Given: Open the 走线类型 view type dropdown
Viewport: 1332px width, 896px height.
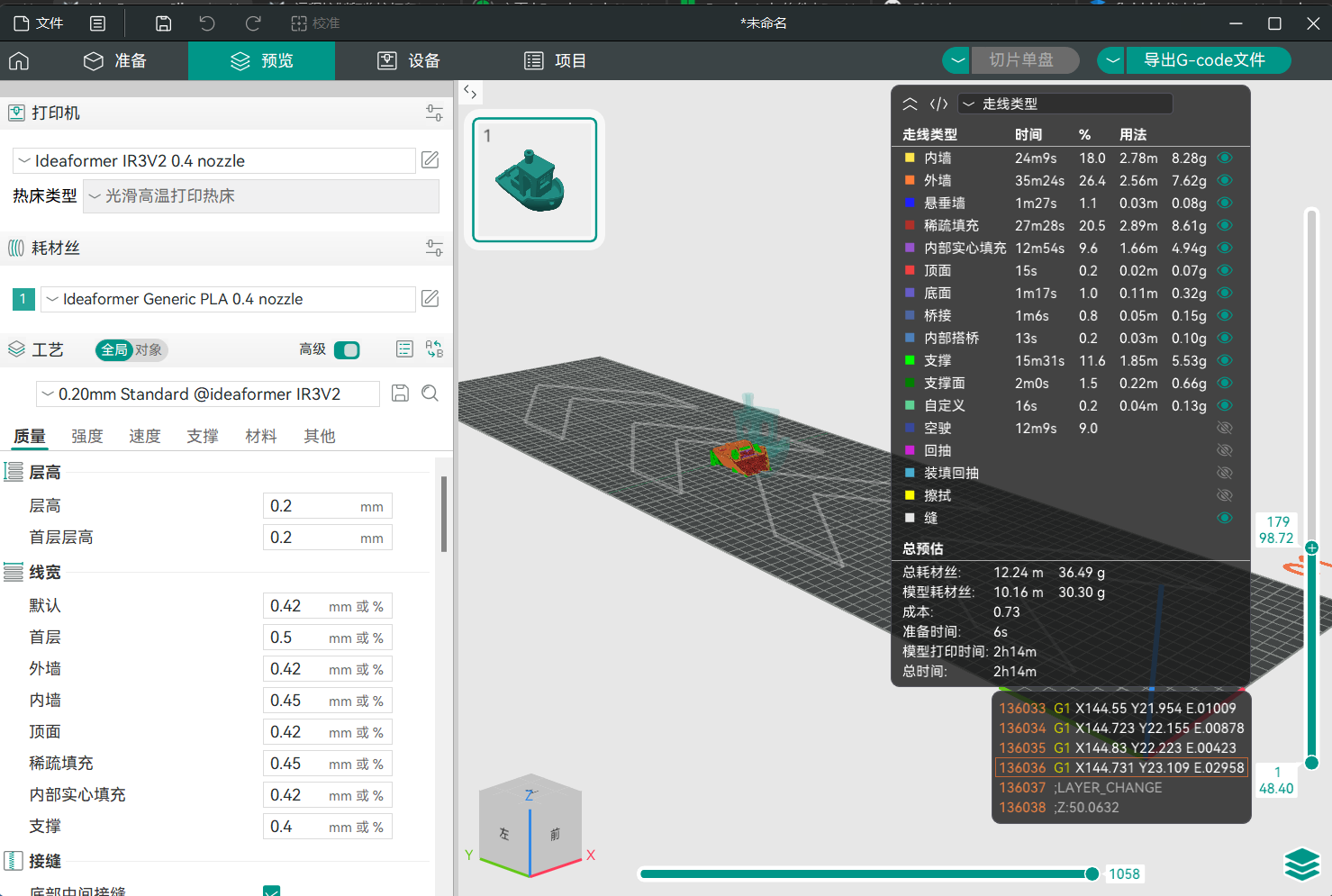Looking at the screenshot, I should 1065,104.
